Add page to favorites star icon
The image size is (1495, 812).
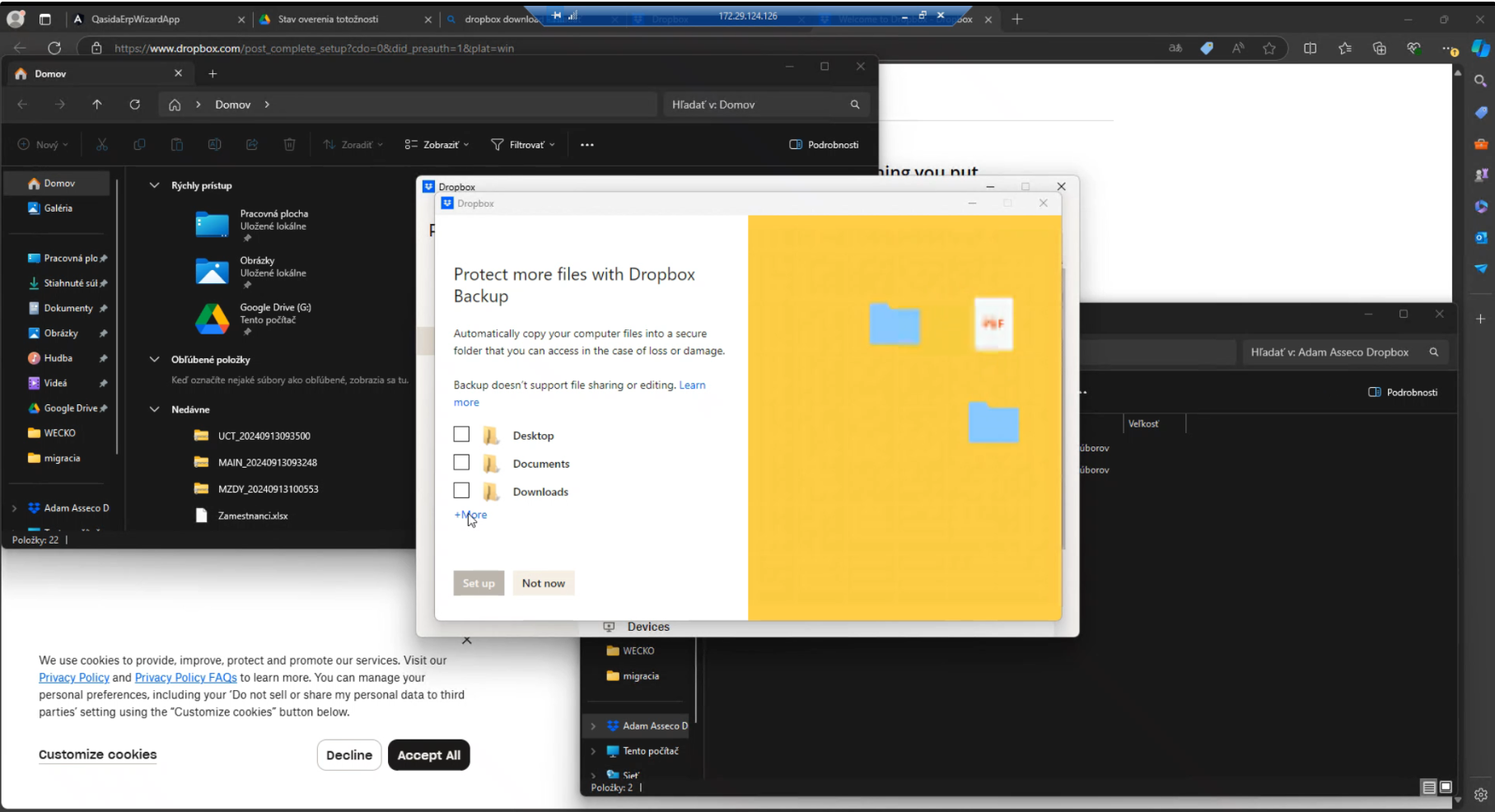coord(1269,48)
